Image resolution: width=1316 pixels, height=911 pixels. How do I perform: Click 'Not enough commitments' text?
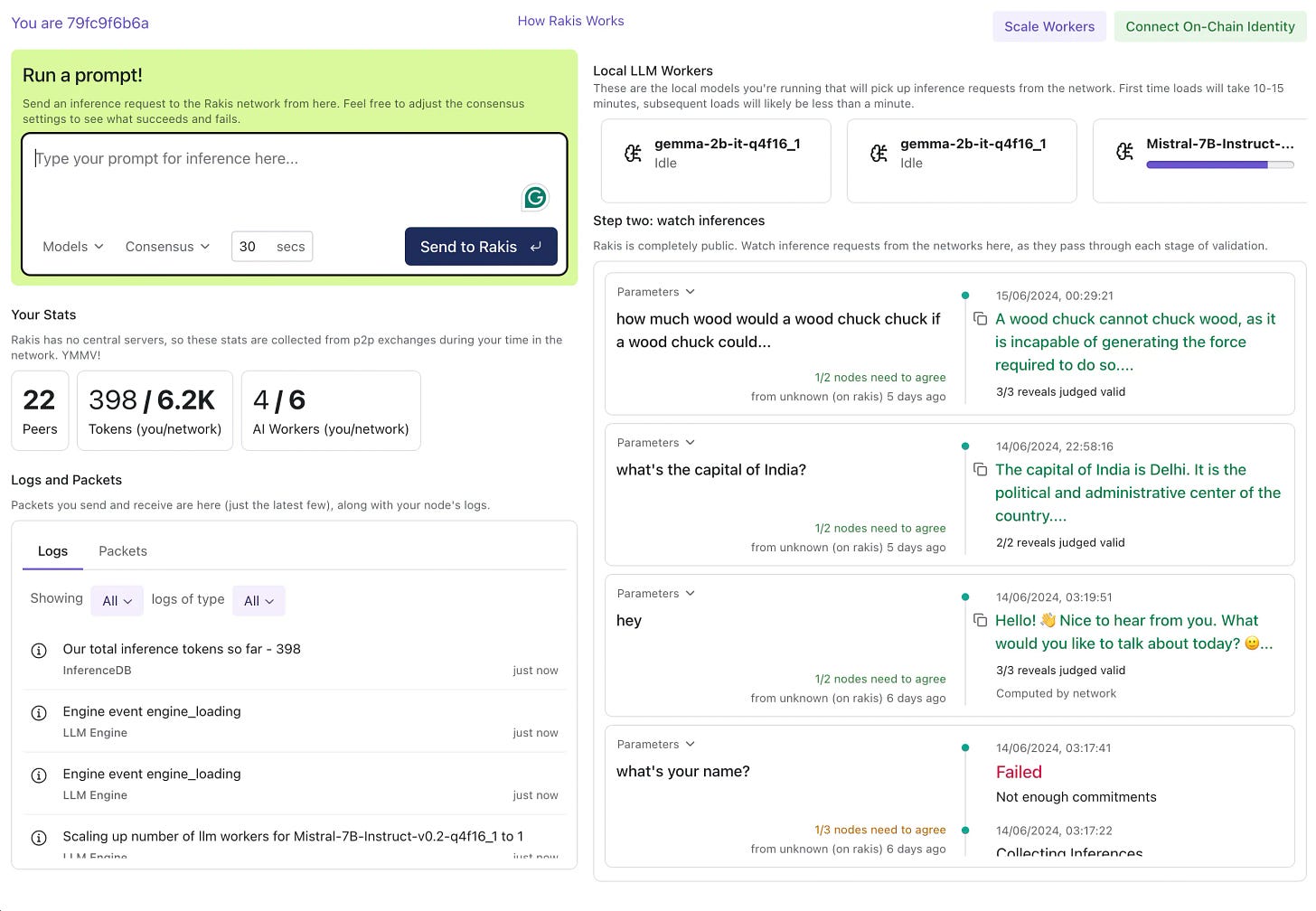click(1076, 797)
